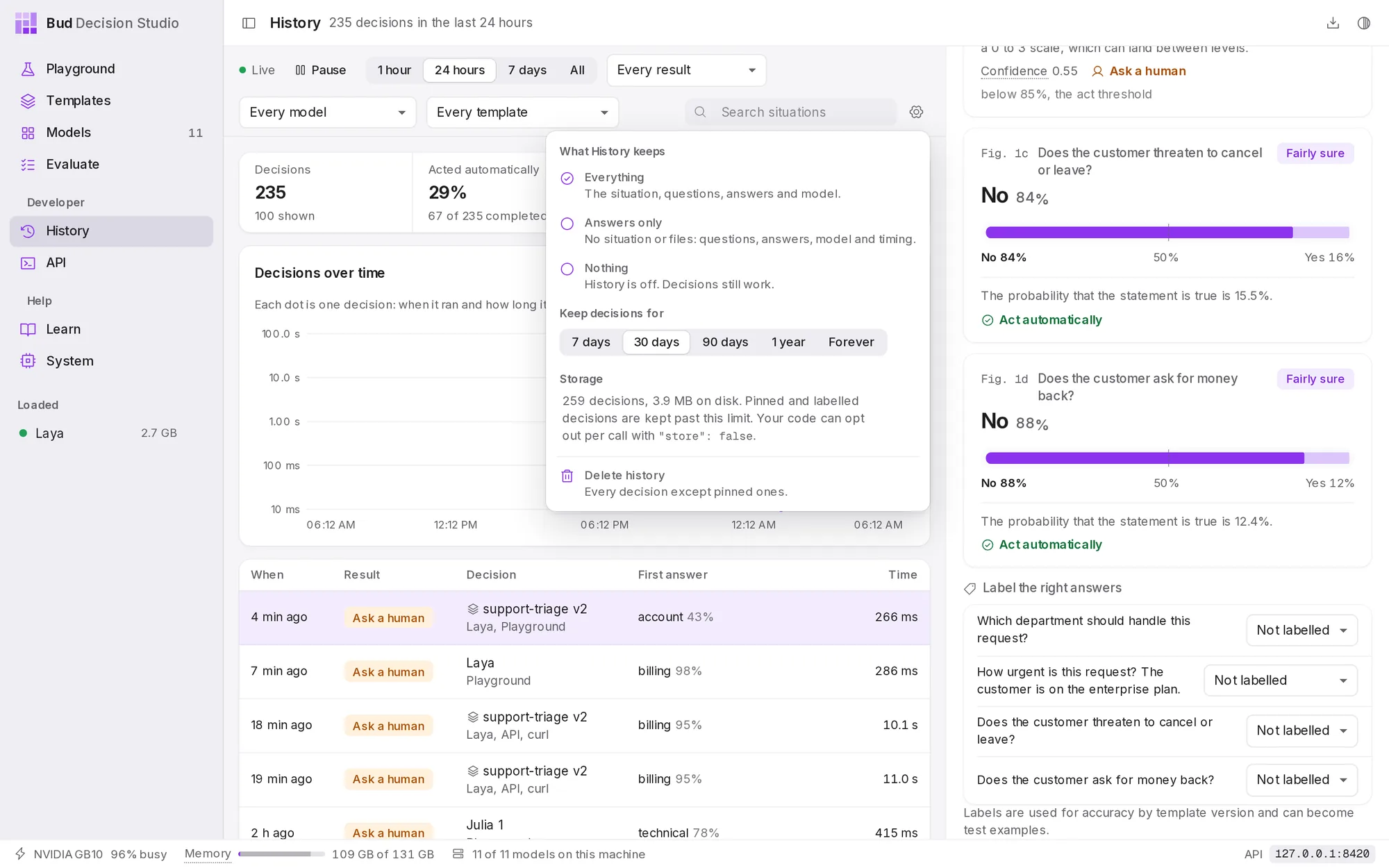Select the Answers only option
Viewport: 1389px width, 868px height.
[738, 231]
